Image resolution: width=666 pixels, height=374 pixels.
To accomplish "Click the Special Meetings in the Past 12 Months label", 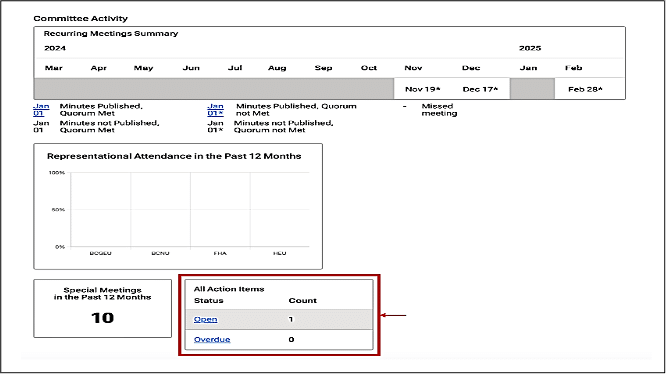I will coord(102,294).
